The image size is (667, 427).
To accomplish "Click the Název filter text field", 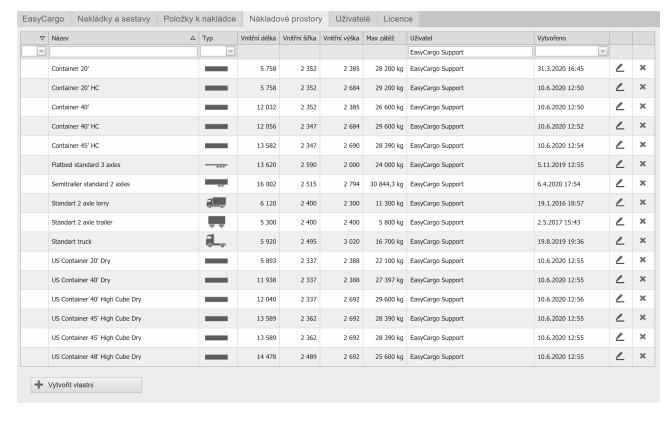I will (122, 50).
